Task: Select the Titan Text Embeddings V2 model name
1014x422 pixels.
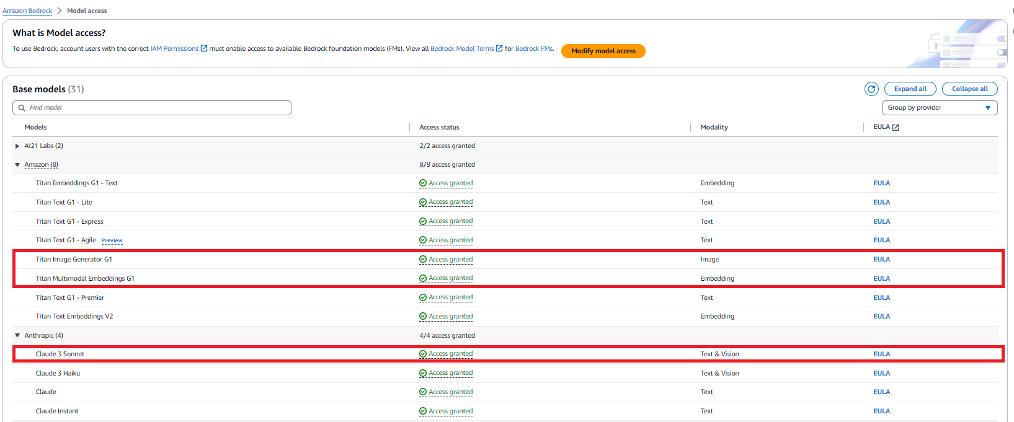Action: pyautogui.click(x=73, y=317)
